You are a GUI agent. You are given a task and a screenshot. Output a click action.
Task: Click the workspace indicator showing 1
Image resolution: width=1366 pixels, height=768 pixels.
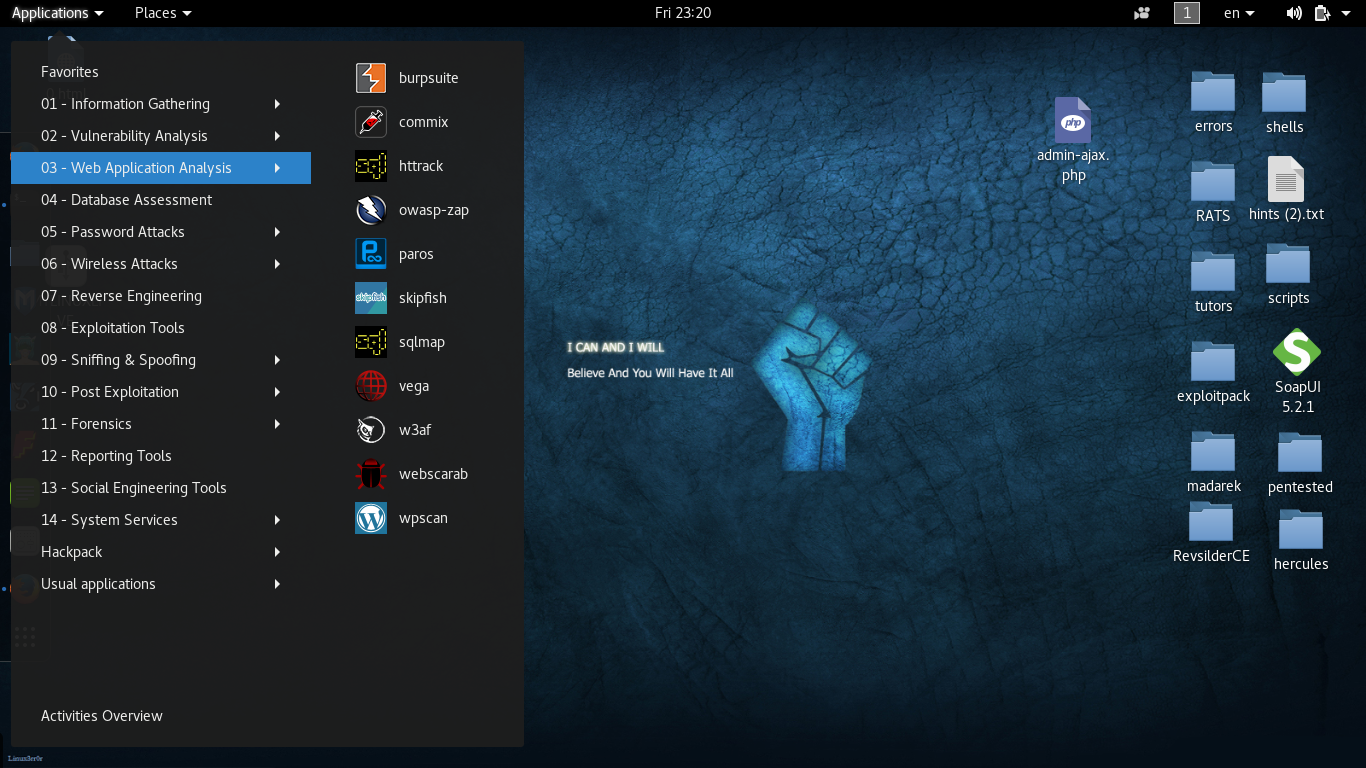pyautogui.click(x=1186, y=13)
